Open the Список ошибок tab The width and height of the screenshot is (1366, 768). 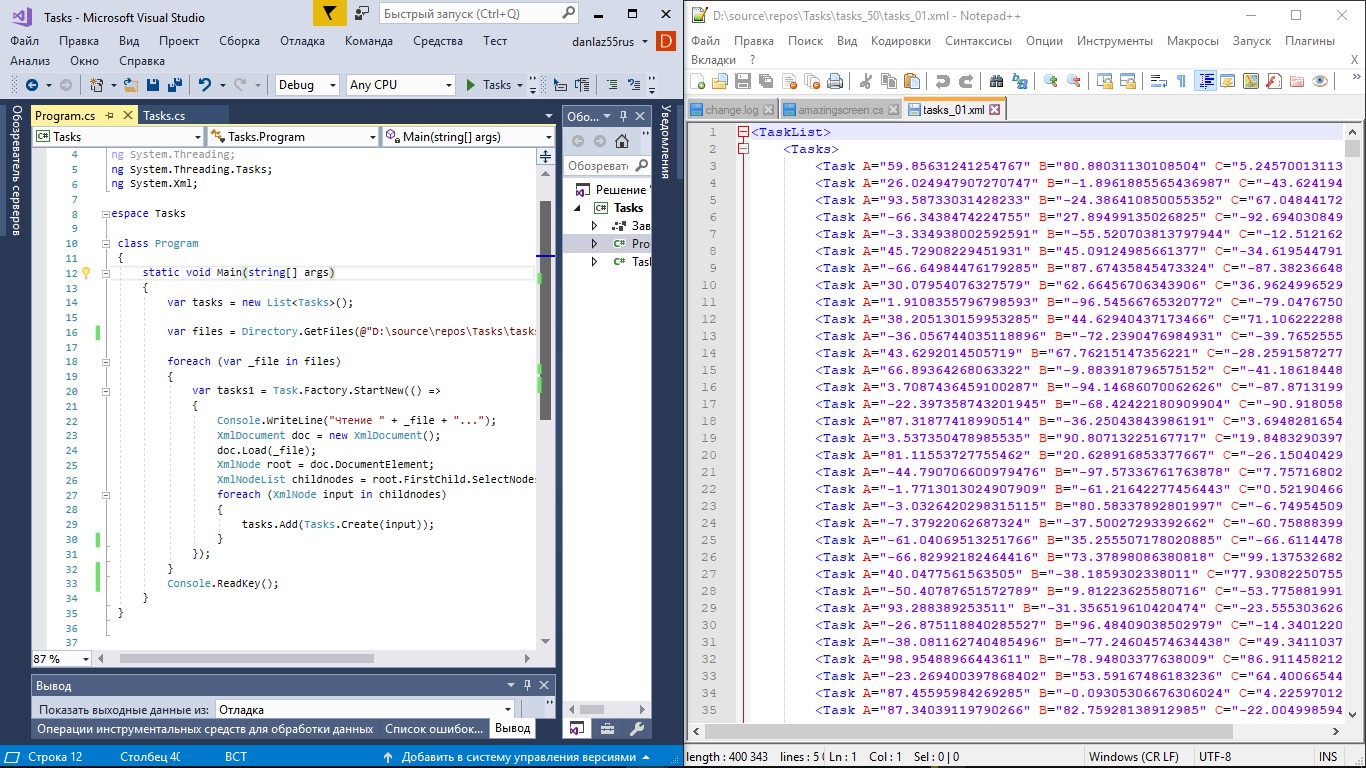point(434,729)
